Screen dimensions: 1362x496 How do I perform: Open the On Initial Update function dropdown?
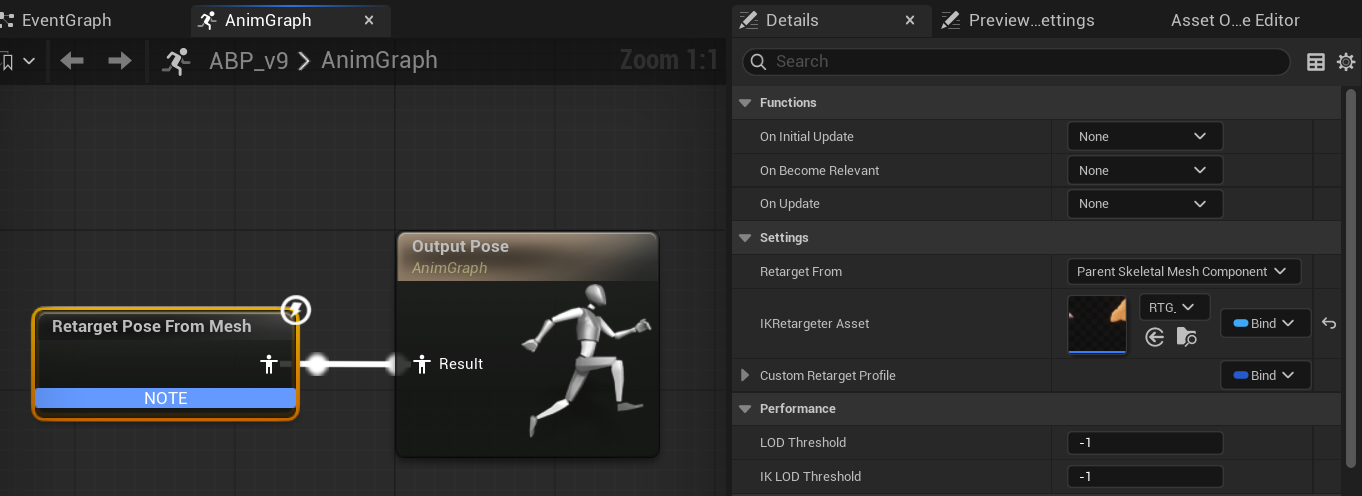pos(1144,137)
